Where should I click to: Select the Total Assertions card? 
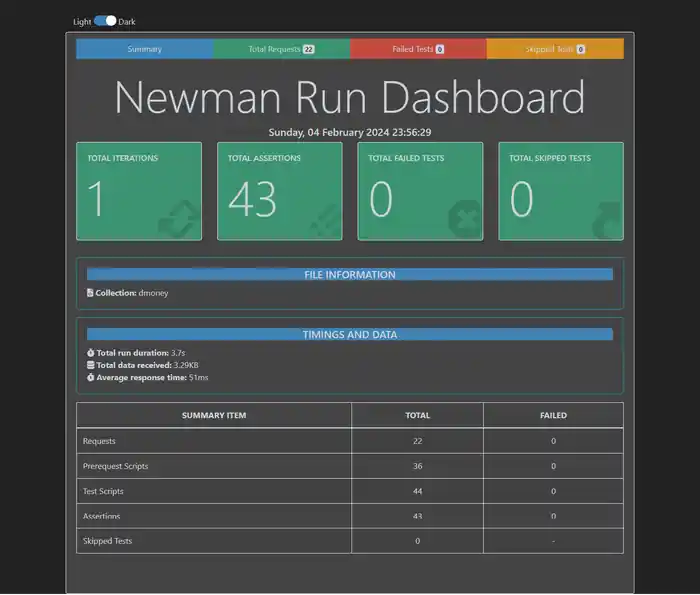[x=280, y=191]
